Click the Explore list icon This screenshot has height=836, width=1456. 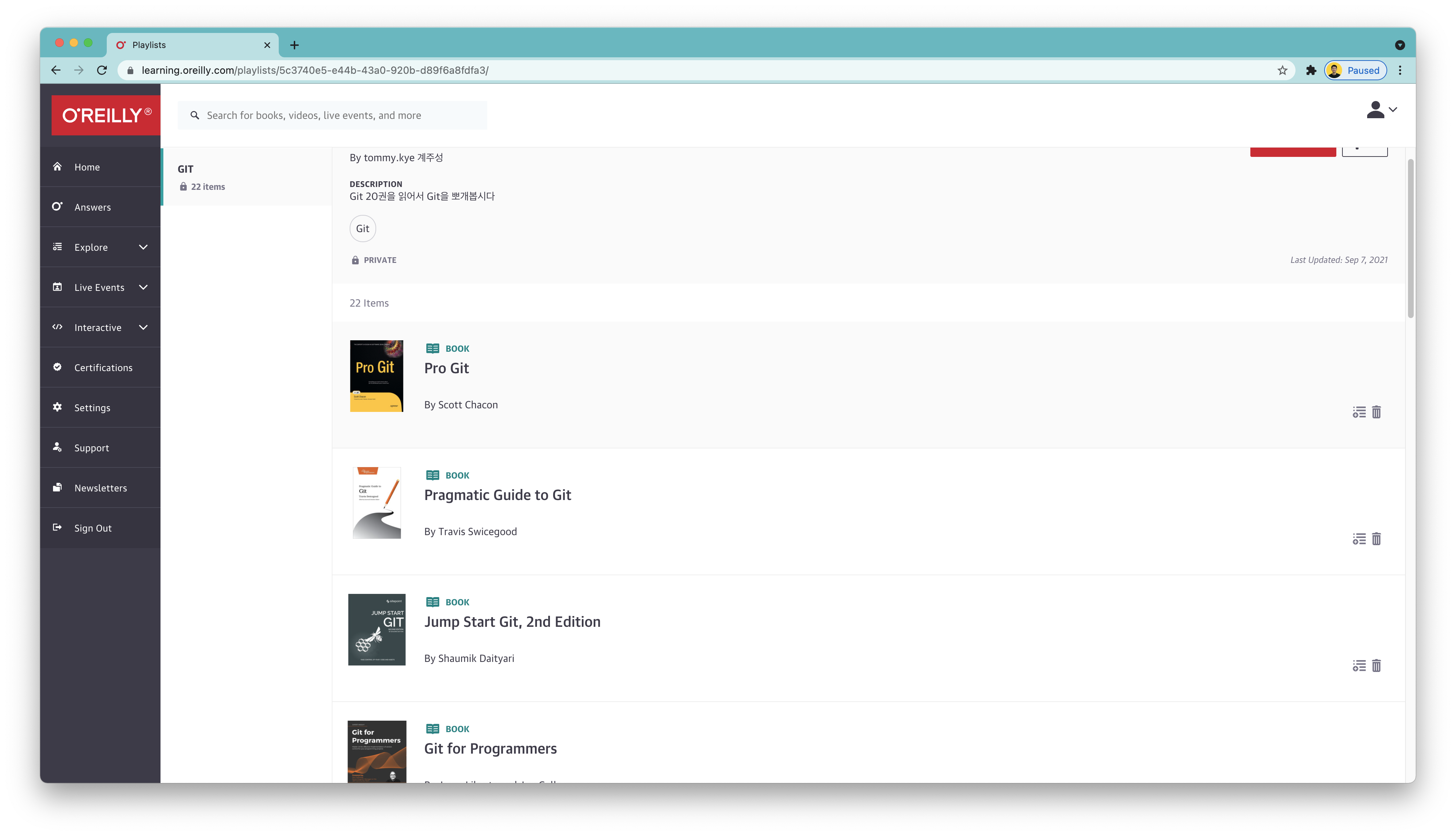[x=57, y=247]
